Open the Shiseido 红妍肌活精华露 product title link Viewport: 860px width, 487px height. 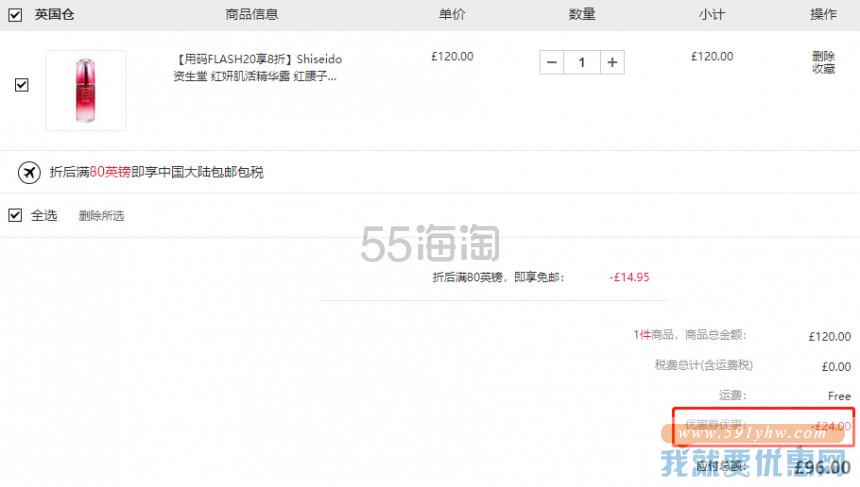pos(257,67)
